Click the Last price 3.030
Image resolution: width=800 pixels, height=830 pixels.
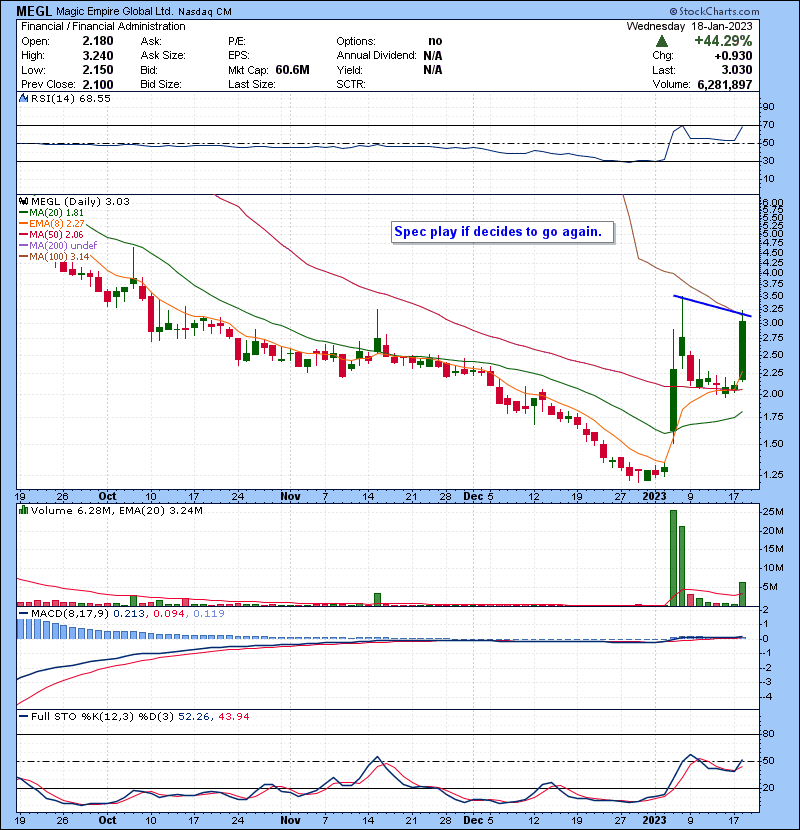coord(736,70)
